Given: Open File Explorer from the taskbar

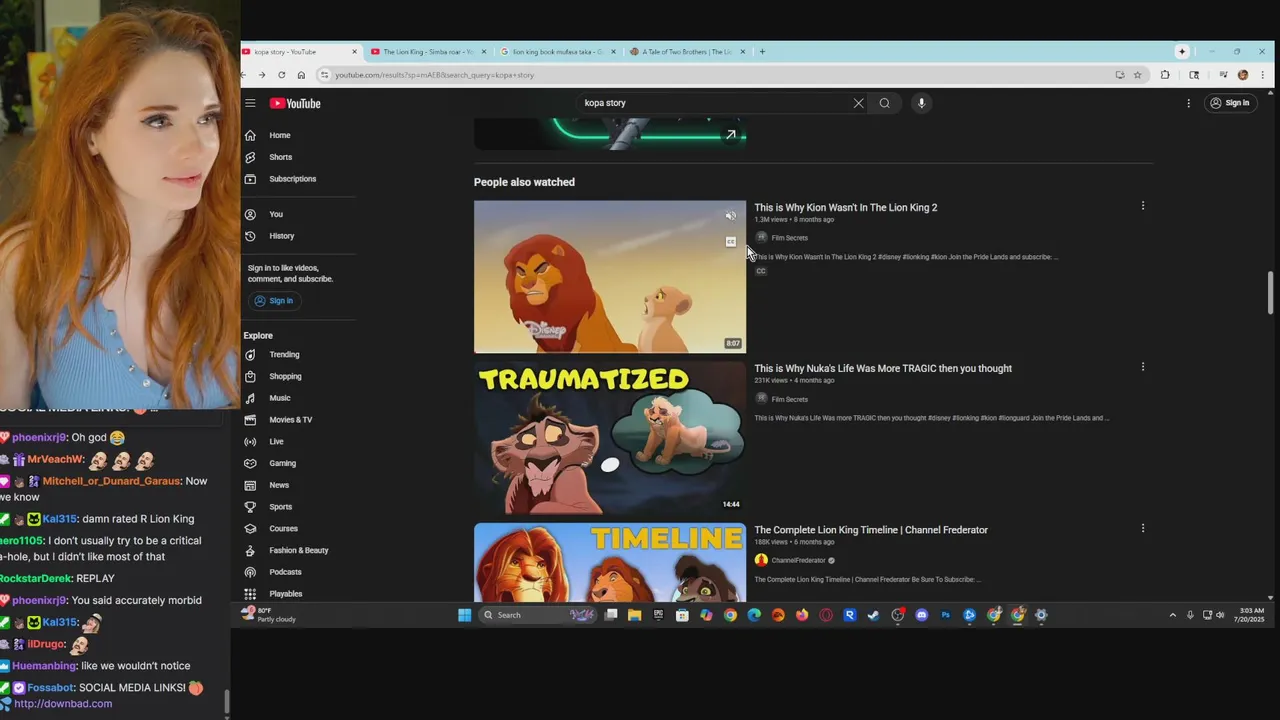Looking at the screenshot, I should [634, 615].
